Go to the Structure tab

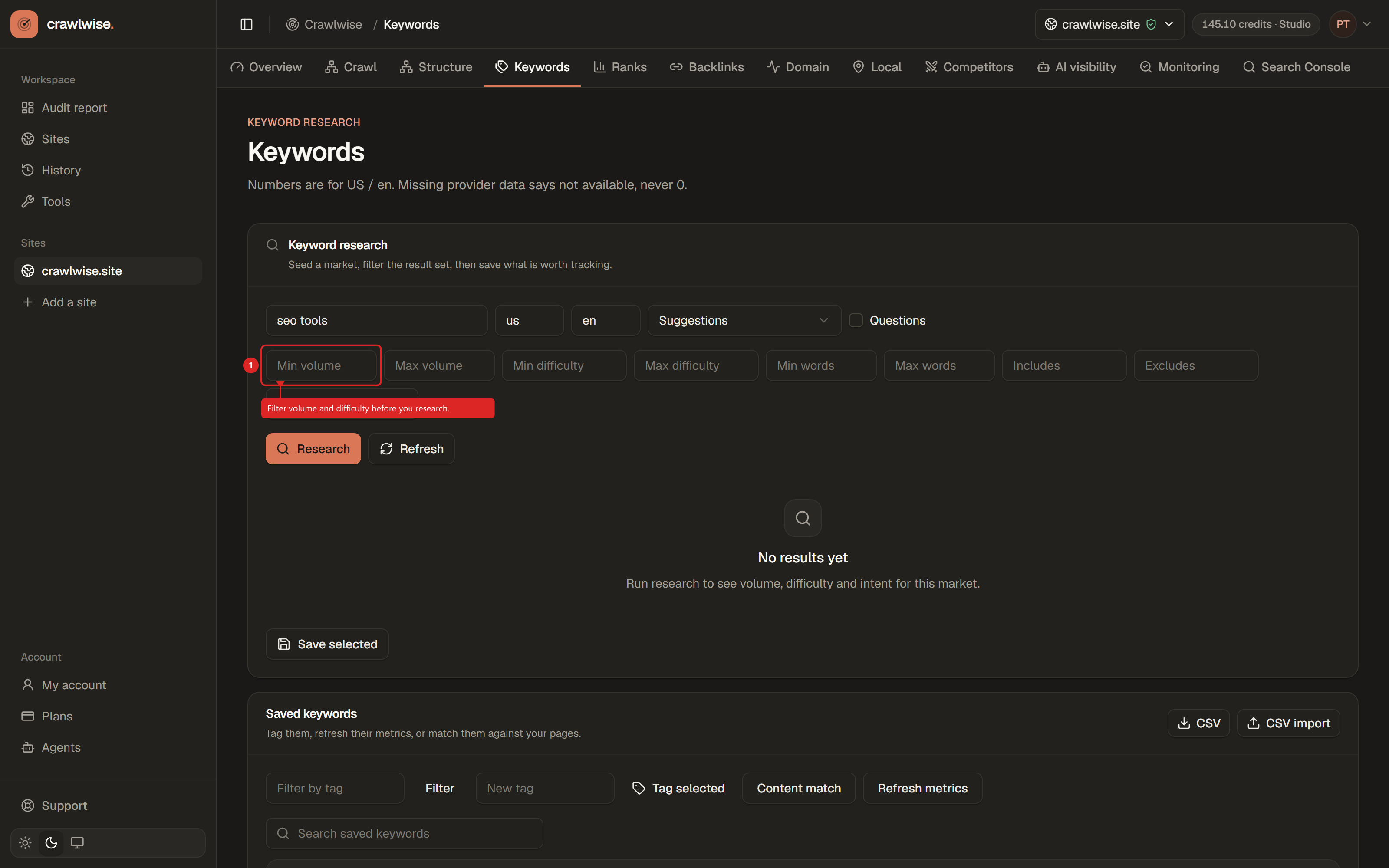coord(436,67)
